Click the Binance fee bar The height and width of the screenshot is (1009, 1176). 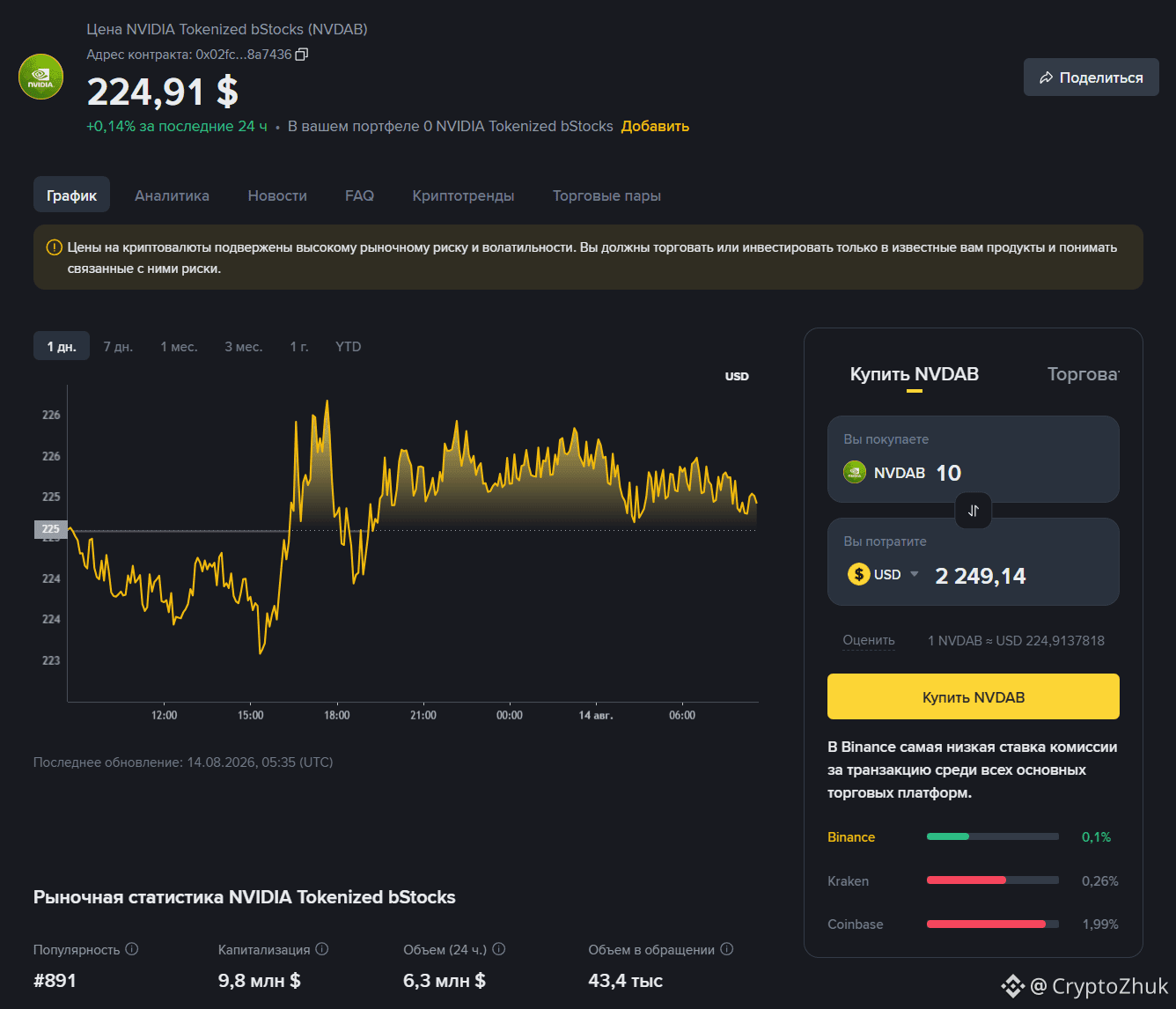pos(993,836)
